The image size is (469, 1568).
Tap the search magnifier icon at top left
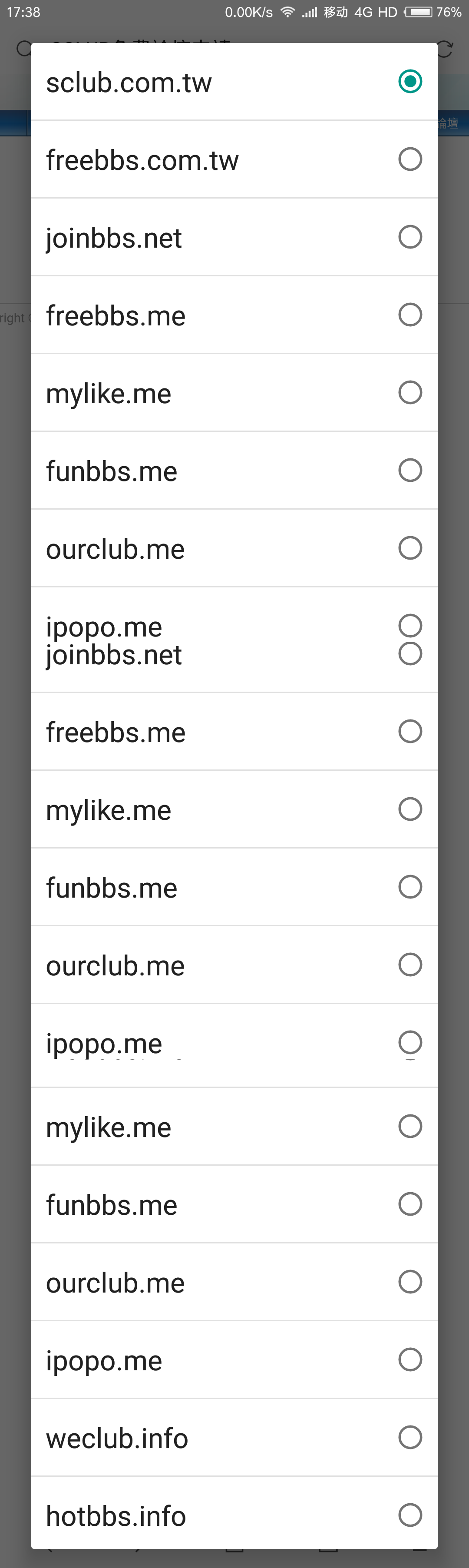24,49
